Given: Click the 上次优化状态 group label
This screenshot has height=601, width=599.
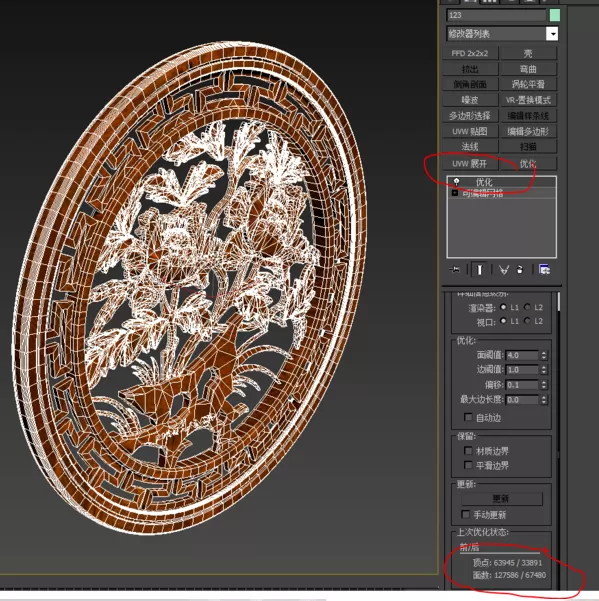Looking at the screenshot, I should click(482, 532).
